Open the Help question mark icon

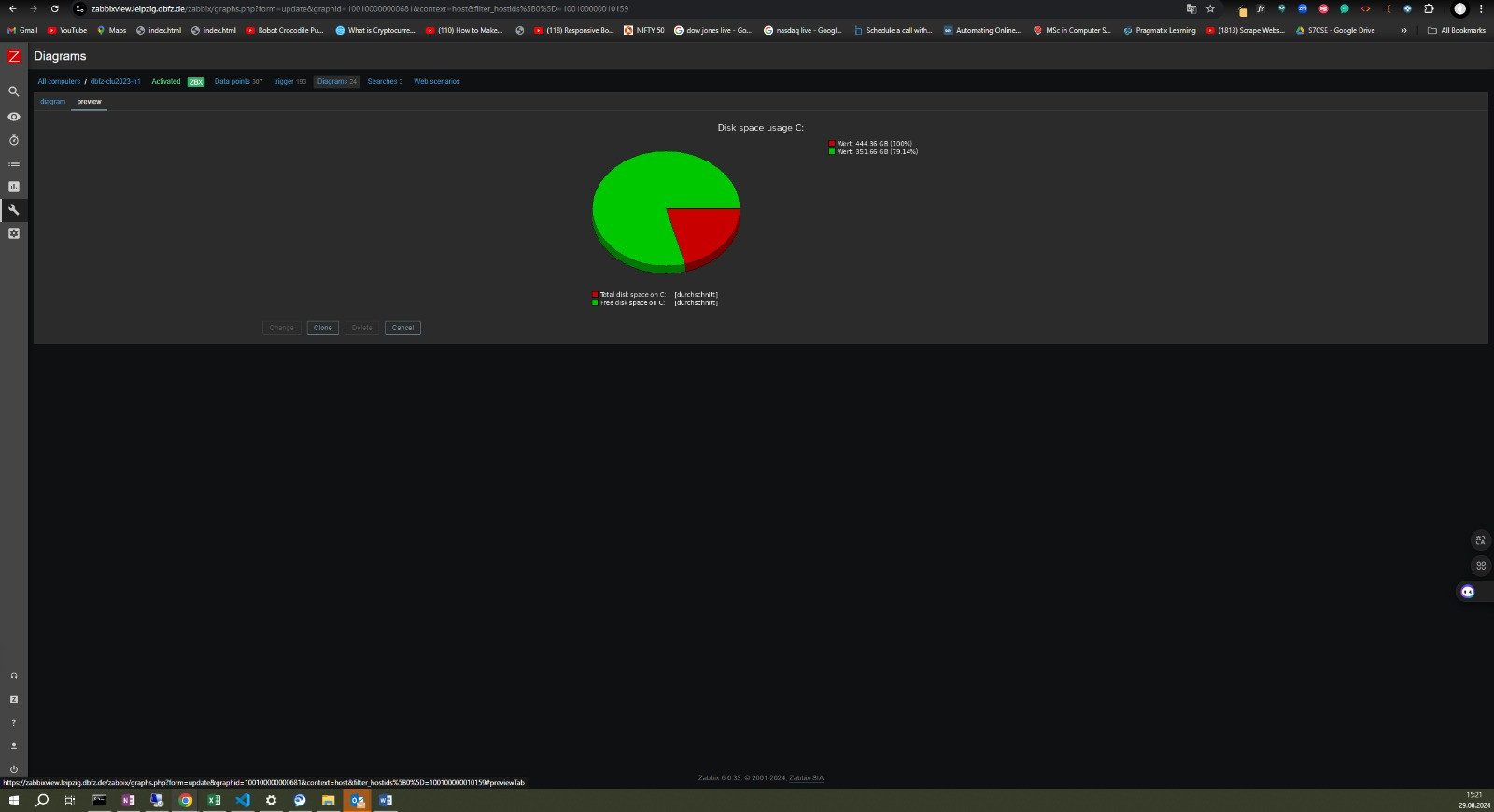click(14, 722)
